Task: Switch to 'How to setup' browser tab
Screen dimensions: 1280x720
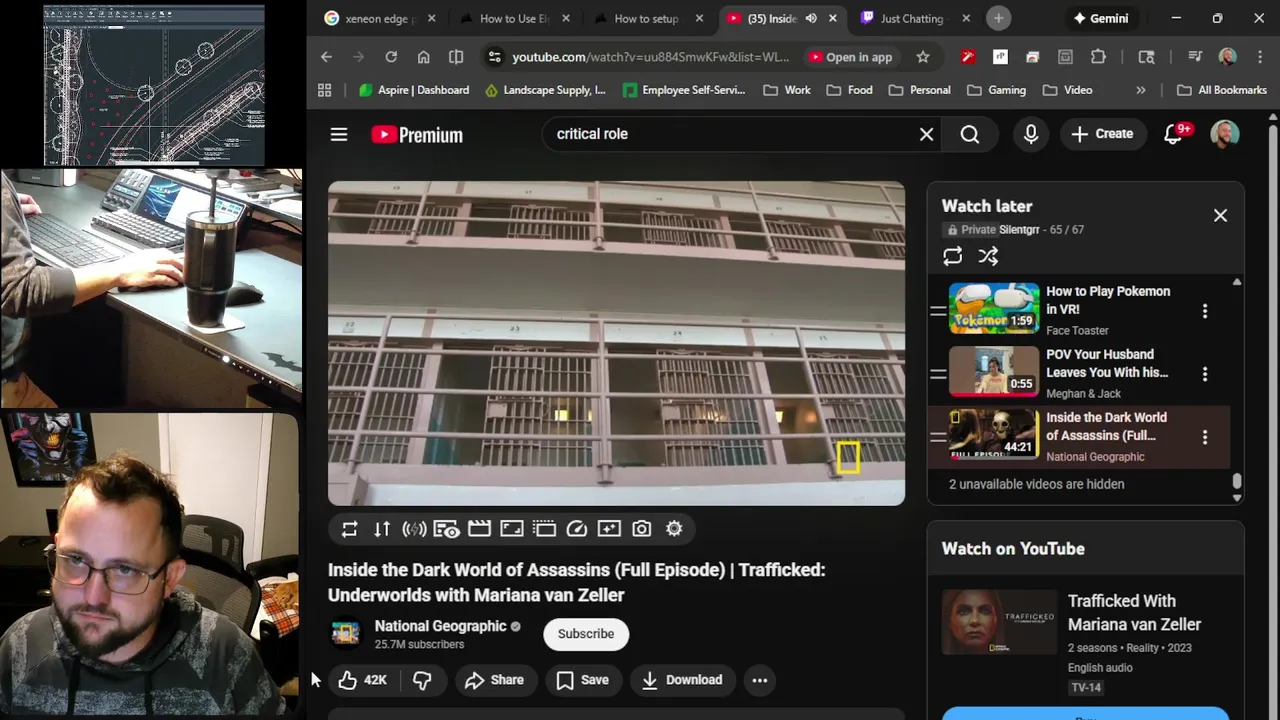Action: tap(646, 18)
